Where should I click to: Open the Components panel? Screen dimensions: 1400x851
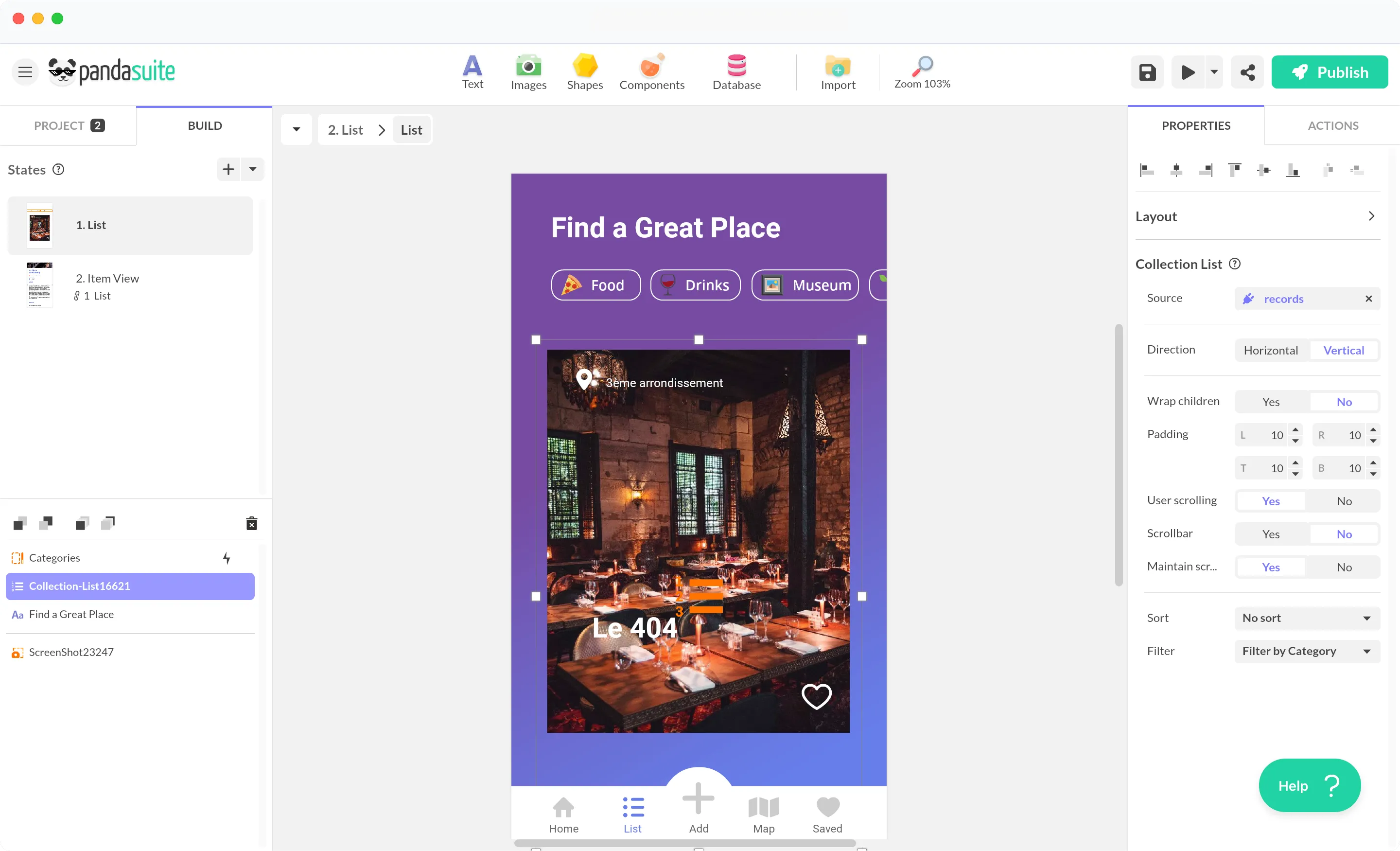(x=652, y=72)
